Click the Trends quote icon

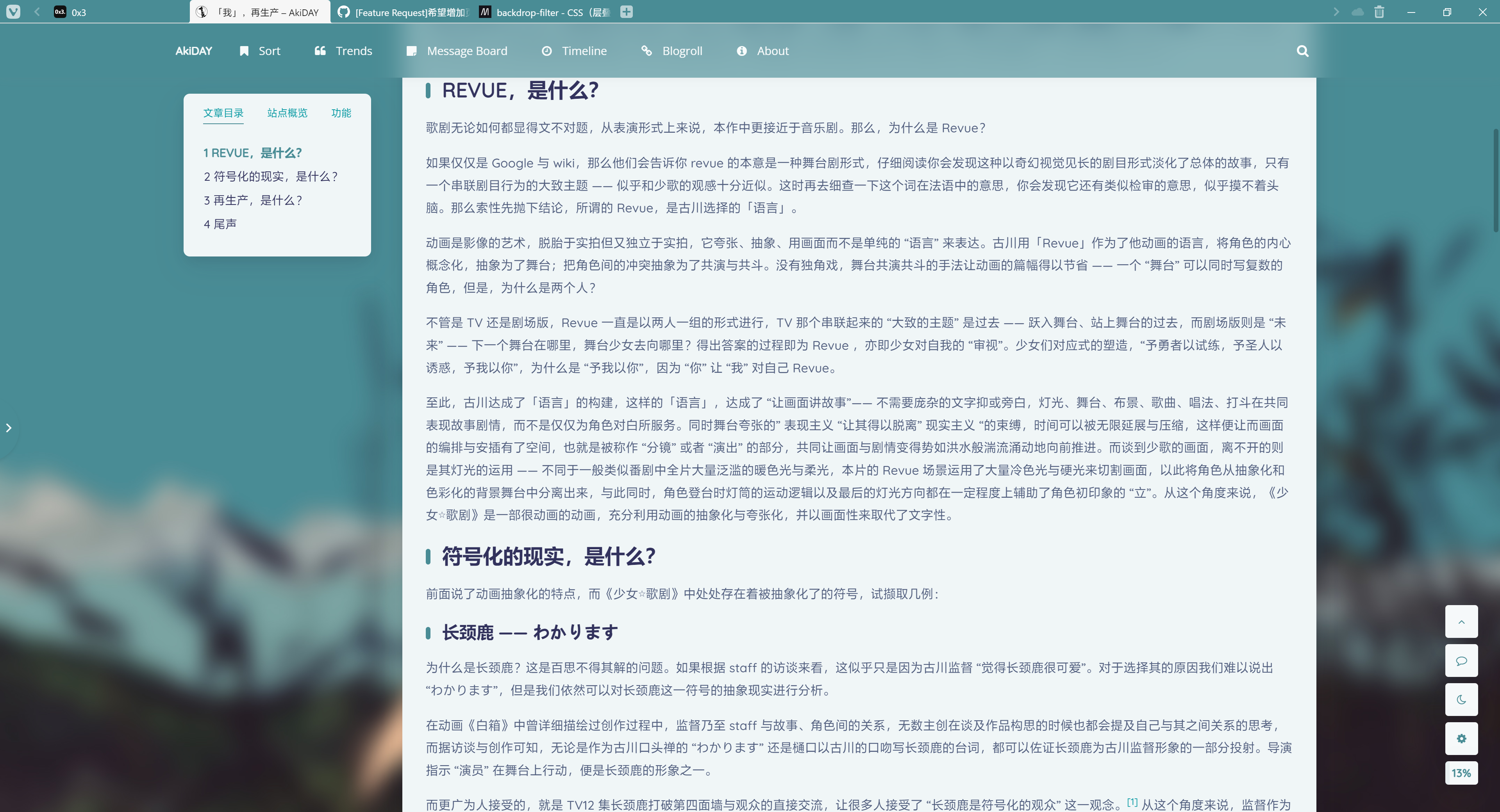coord(320,51)
